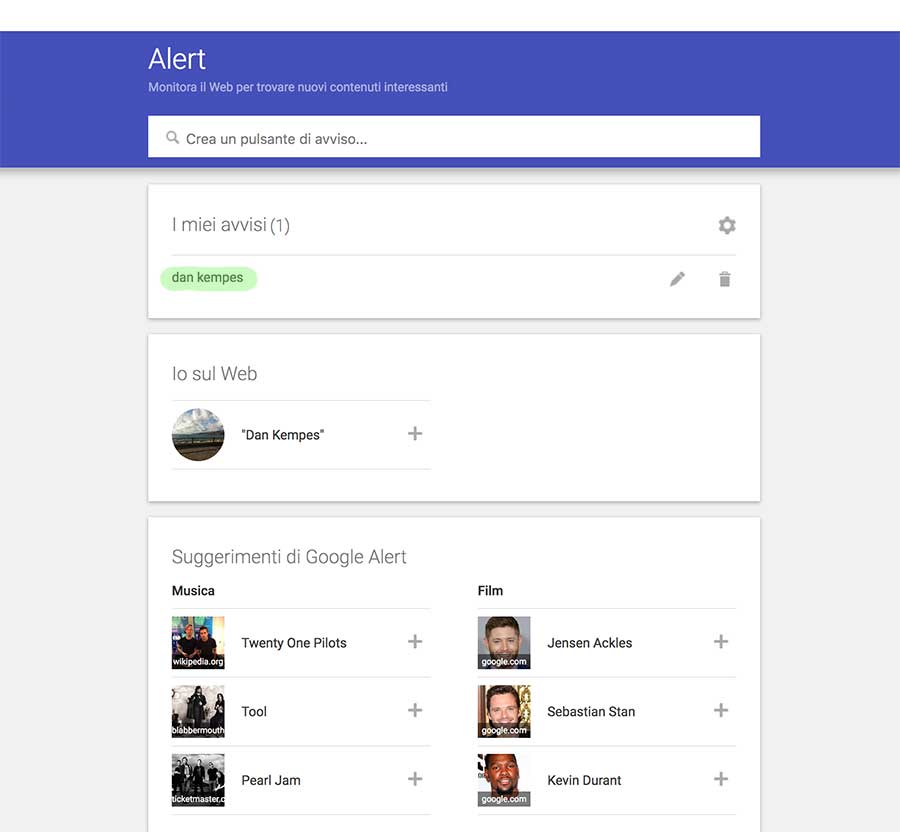This screenshot has width=900, height=832.
Task: Click the search magnifier icon
Action: click(172, 138)
